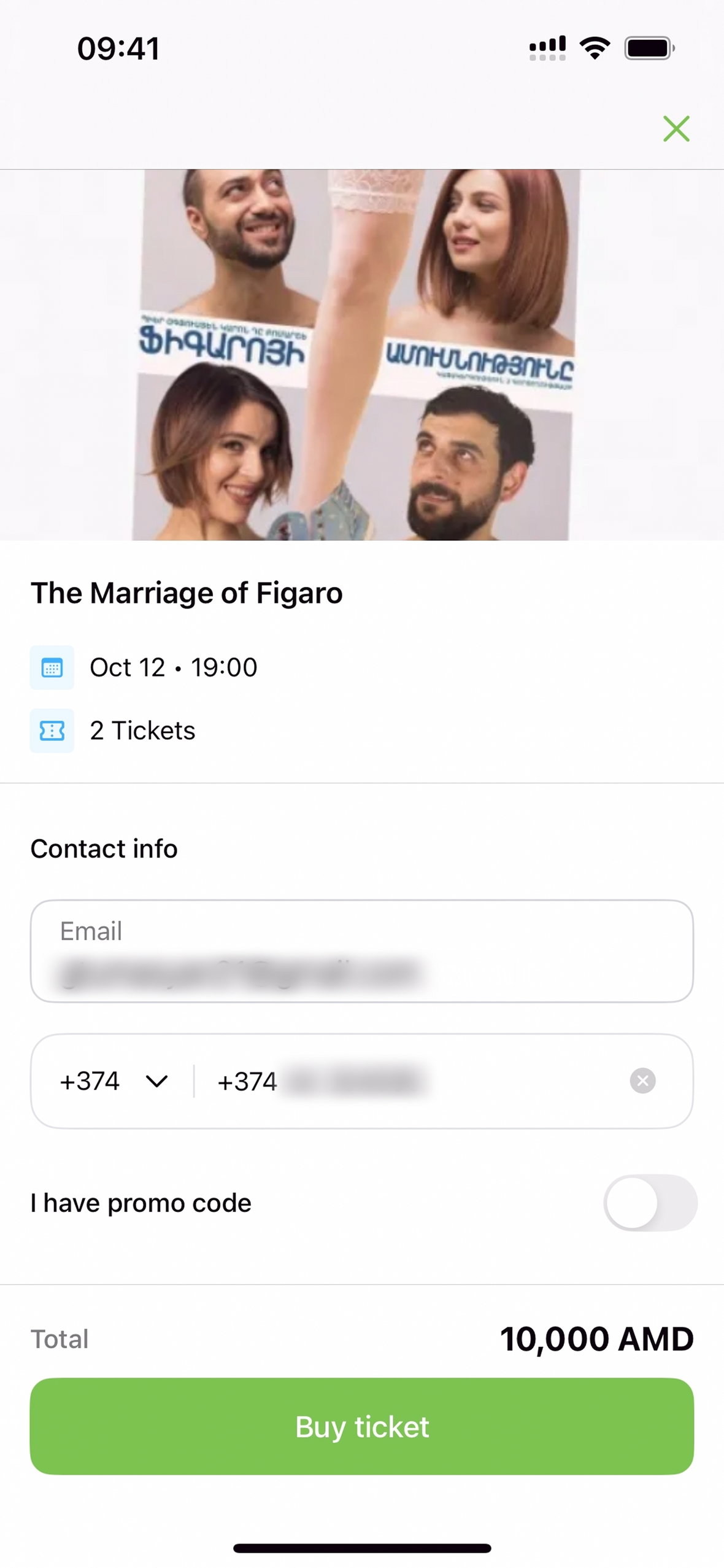Viewport: 724px width, 1568px height.
Task: Tap the battery status icon
Action: pos(649,48)
